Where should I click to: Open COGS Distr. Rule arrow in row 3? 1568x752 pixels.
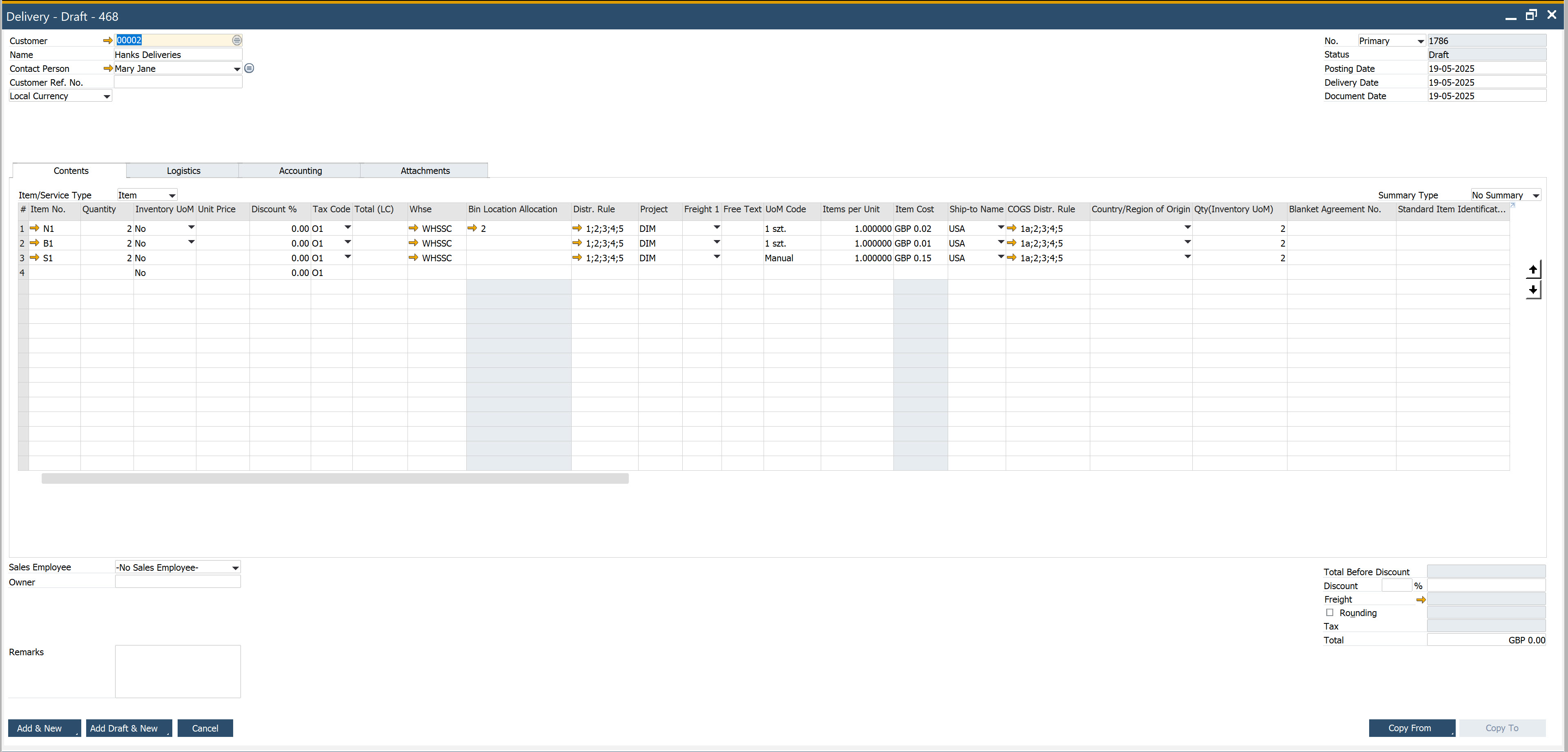[1012, 257]
